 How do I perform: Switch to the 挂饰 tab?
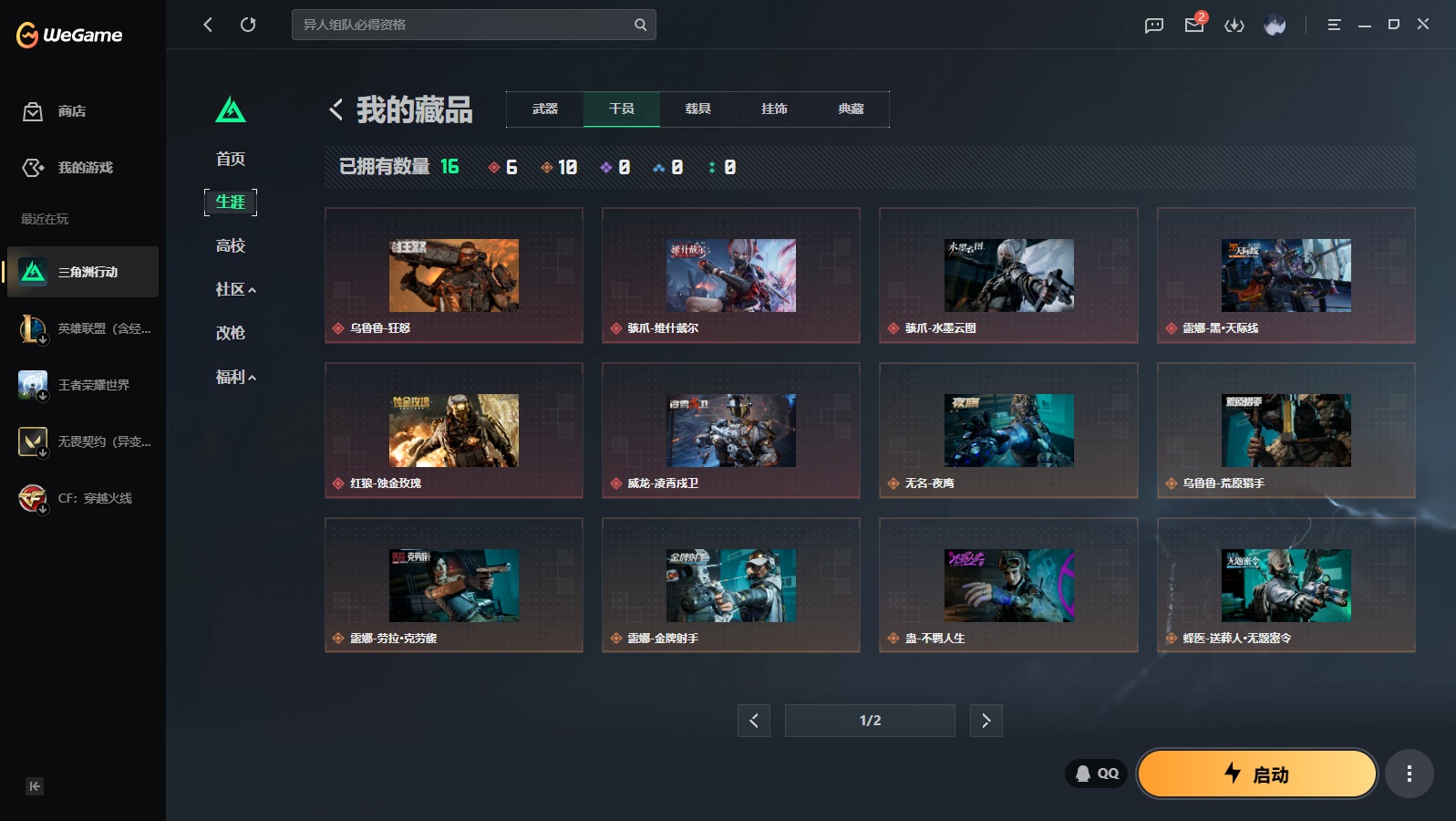point(775,109)
